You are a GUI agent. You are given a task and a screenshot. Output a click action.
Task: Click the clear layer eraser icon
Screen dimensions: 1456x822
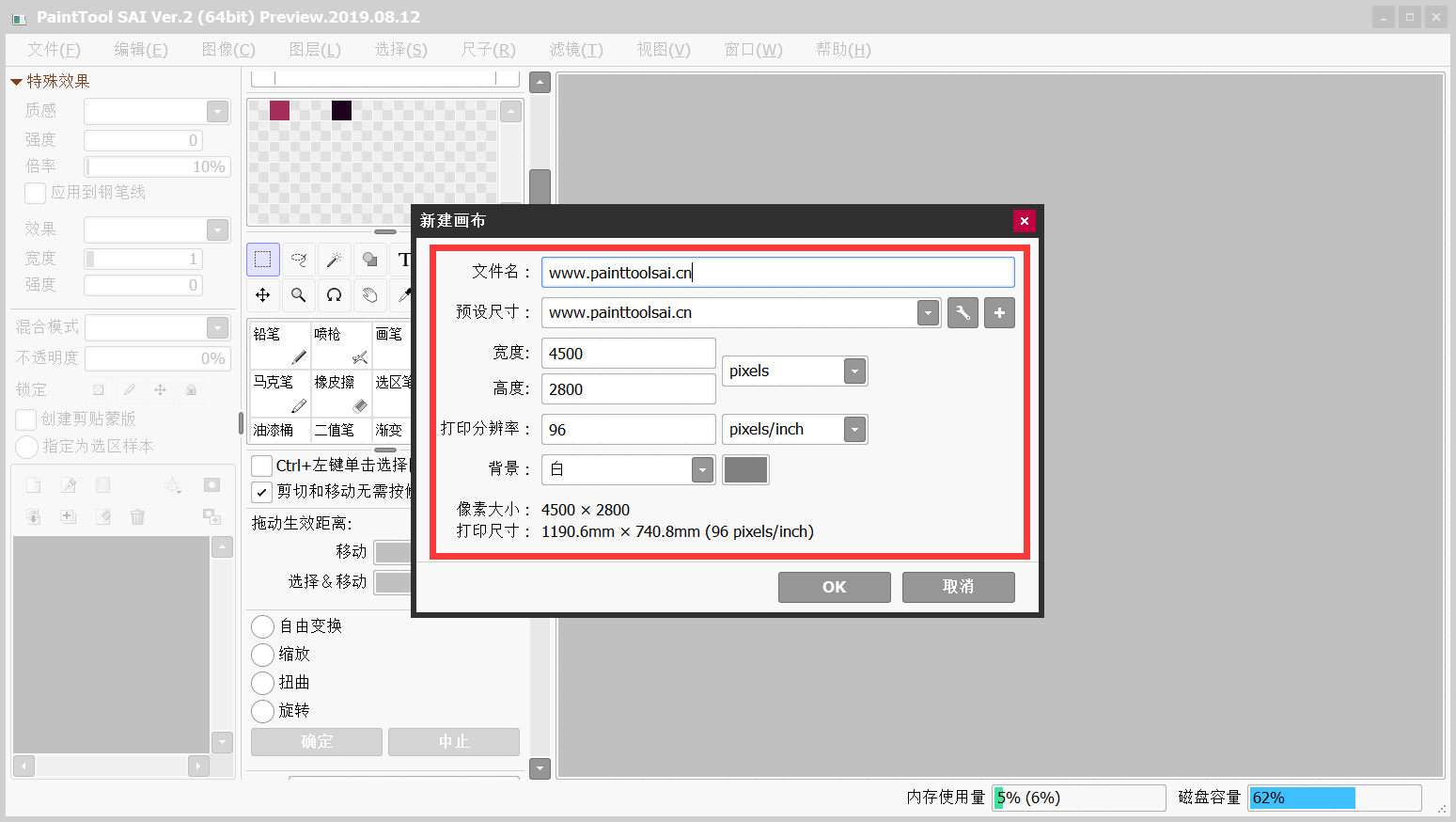point(103,516)
